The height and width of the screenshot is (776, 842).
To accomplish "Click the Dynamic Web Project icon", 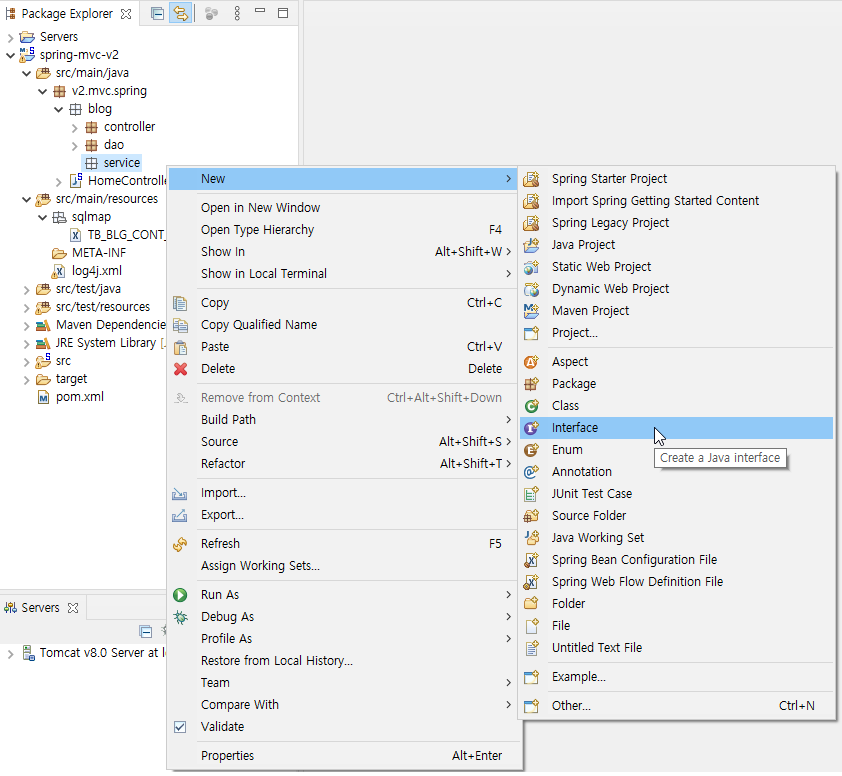I will [531, 289].
